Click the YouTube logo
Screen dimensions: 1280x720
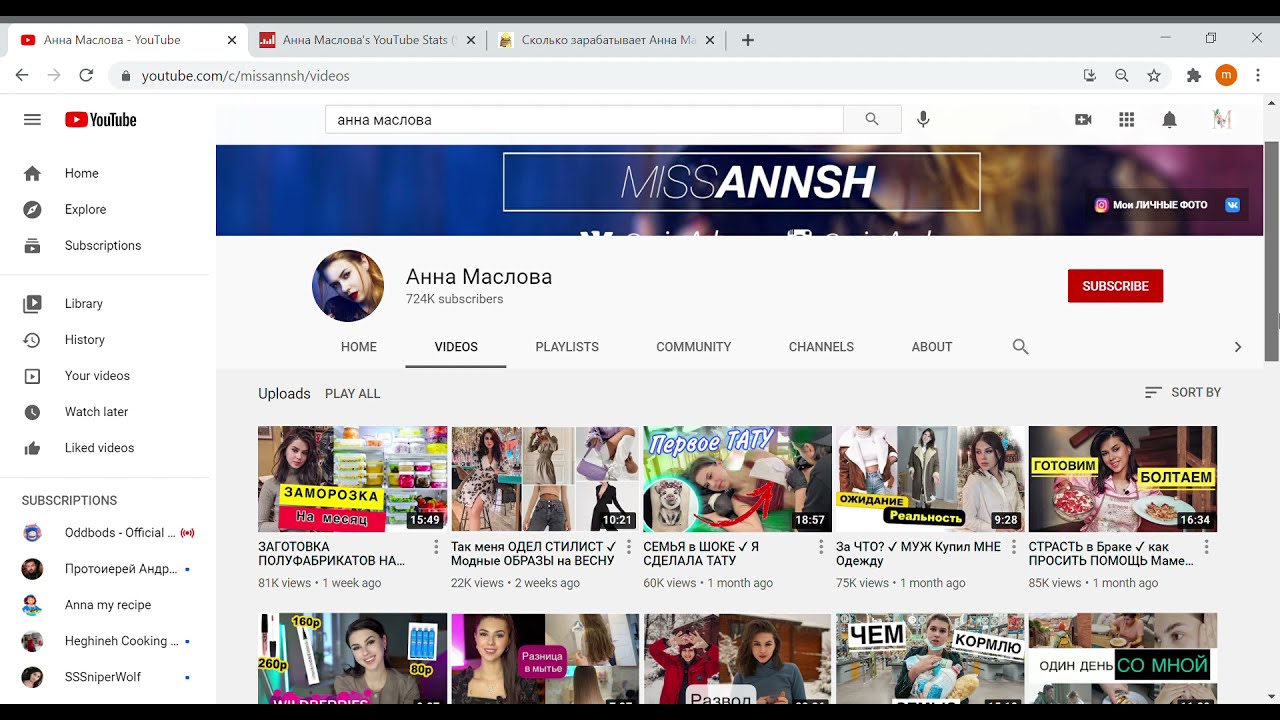coord(101,120)
